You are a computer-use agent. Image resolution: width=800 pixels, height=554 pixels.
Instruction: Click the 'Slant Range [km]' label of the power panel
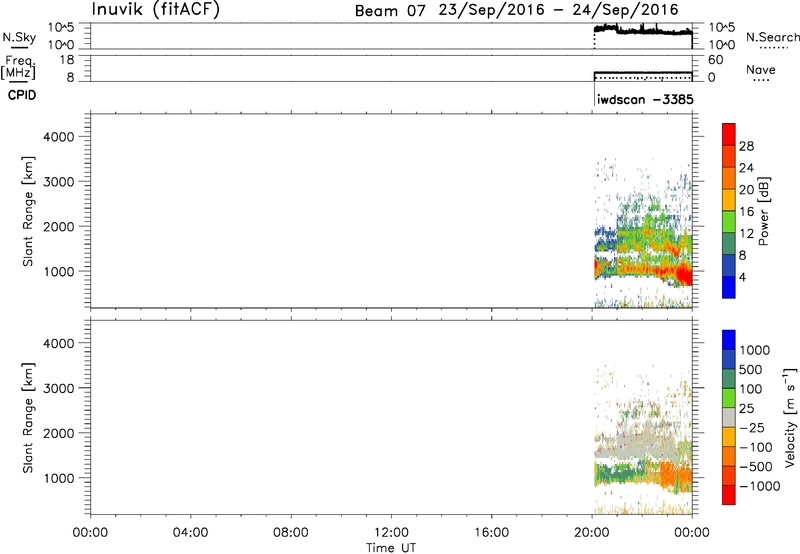point(28,211)
